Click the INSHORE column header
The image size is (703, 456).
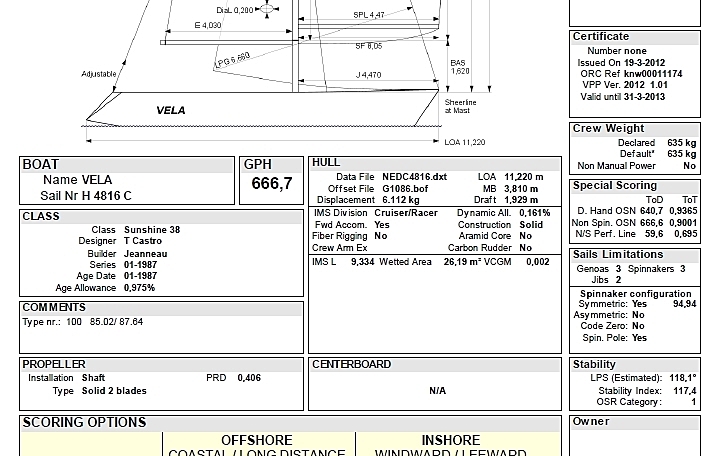coord(451,440)
